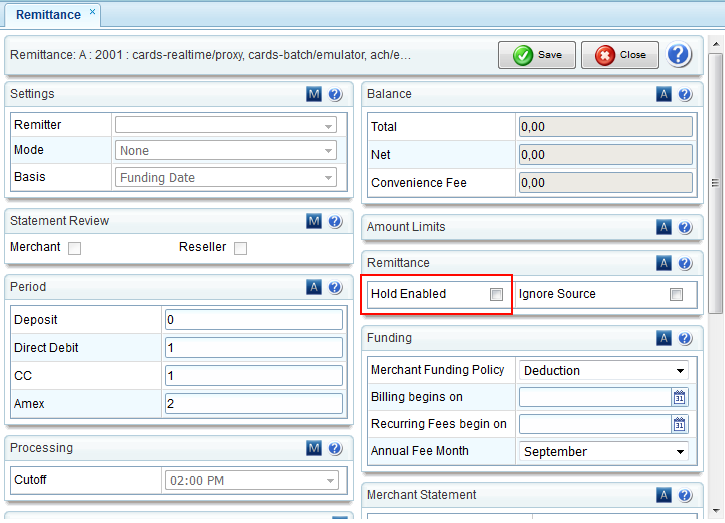Click the large help icon beside Close
Image resolution: width=725 pixels, height=523 pixels.
(x=680, y=55)
